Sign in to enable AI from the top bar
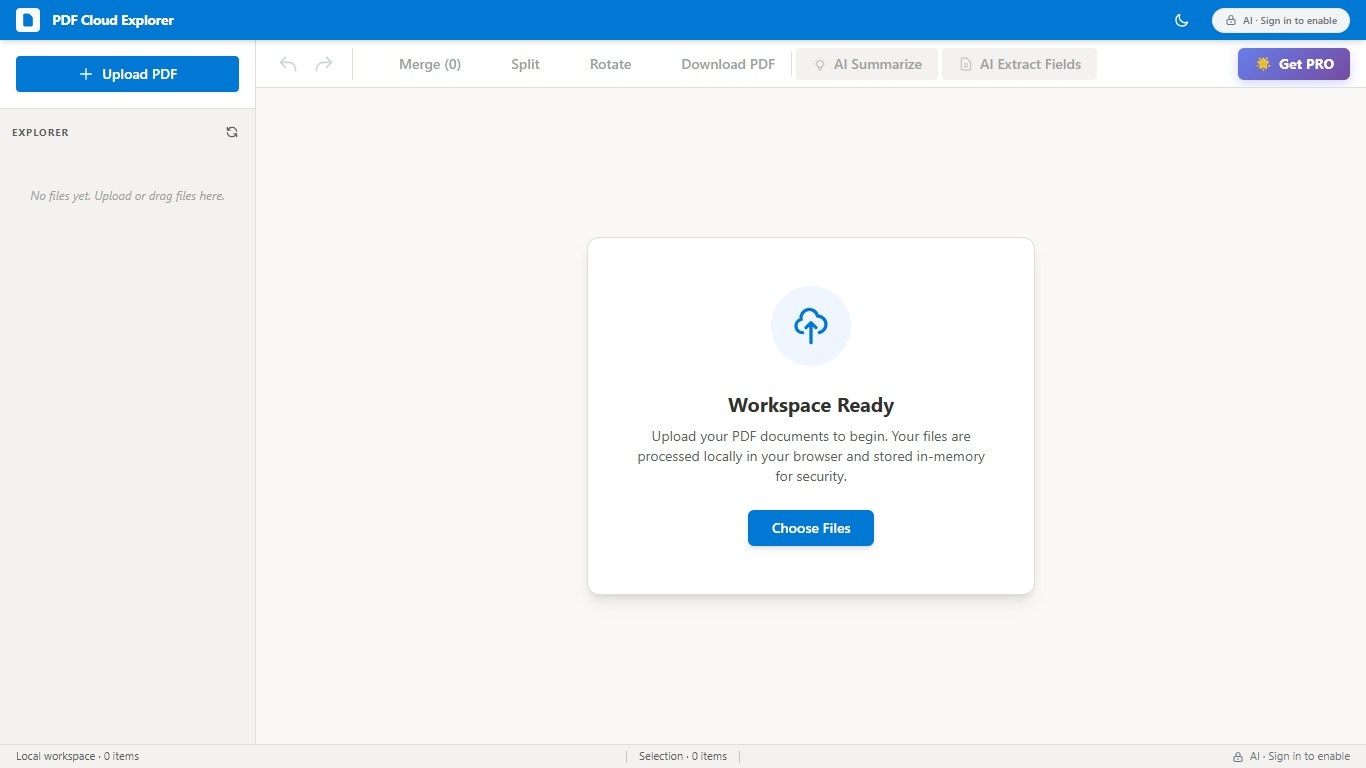 pyautogui.click(x=1280, y=20)
